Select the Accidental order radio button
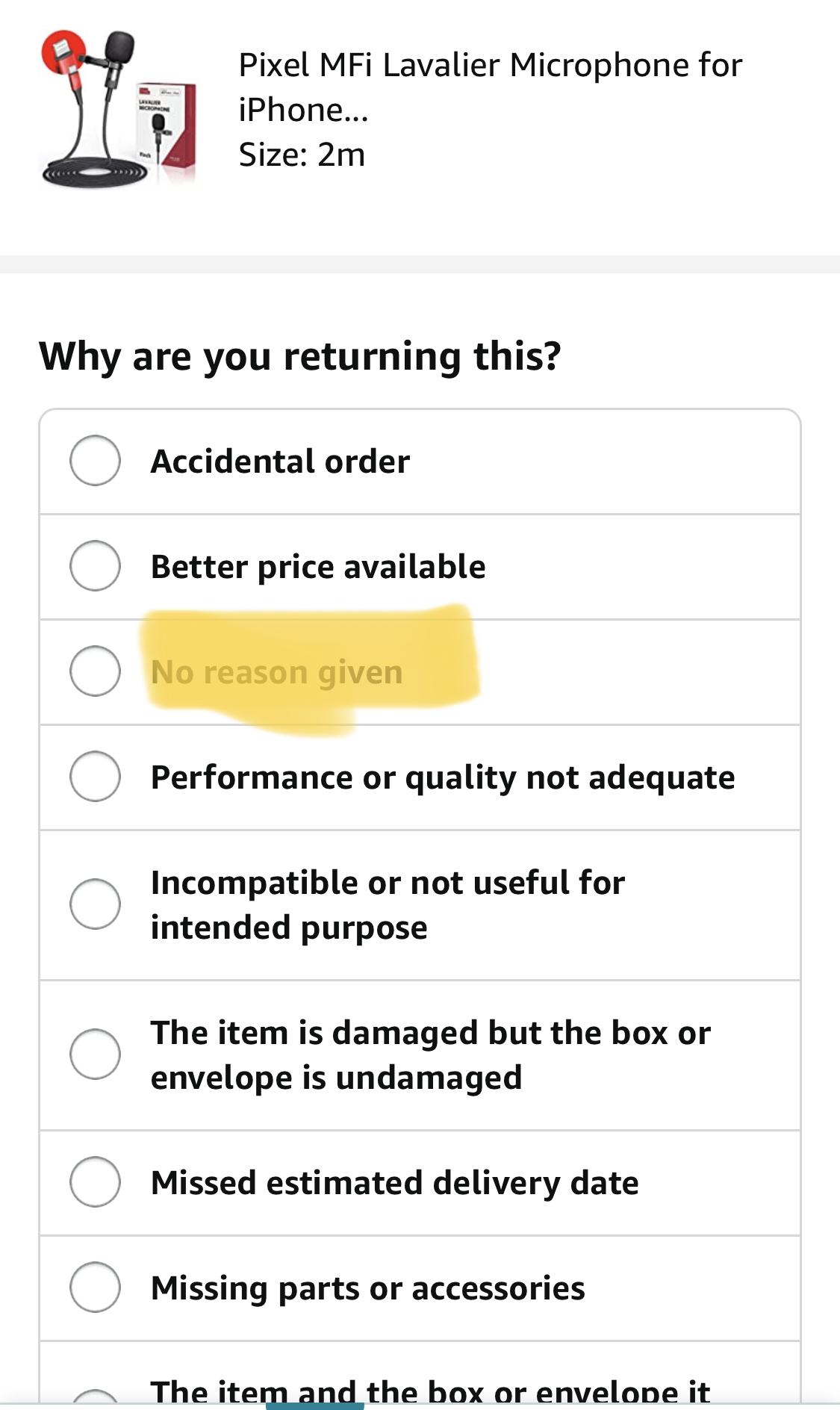Screen dimensions: 840x1410 (95, 461)
